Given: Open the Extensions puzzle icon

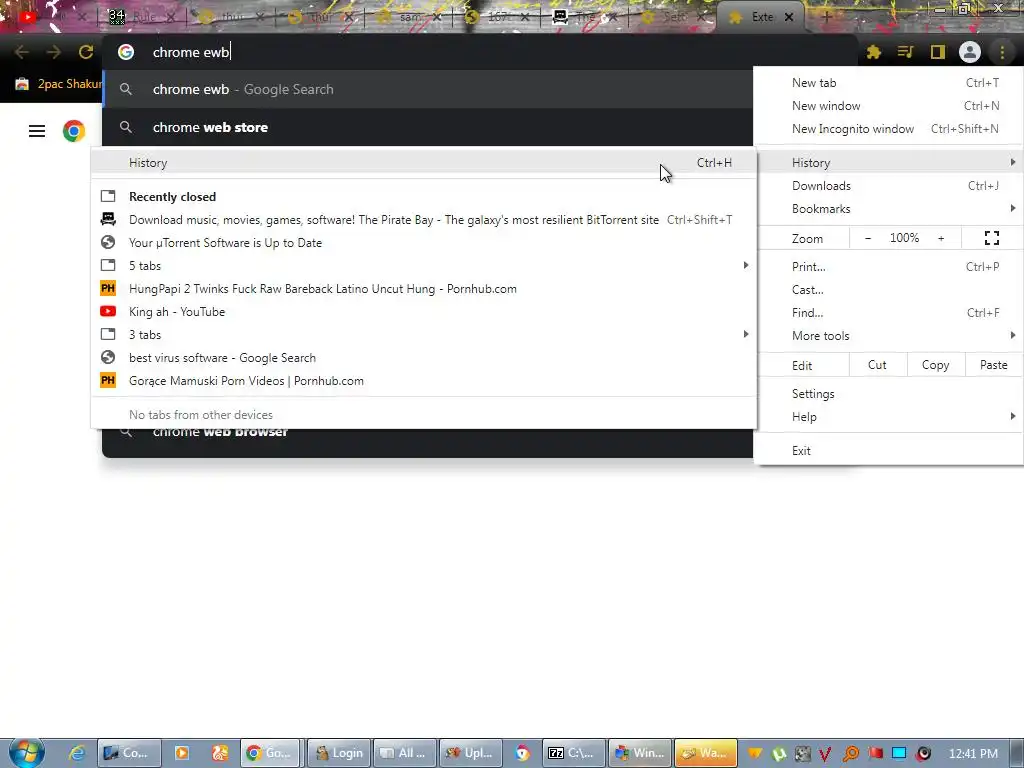Looking at the screenshot, I should coord(874,52).
